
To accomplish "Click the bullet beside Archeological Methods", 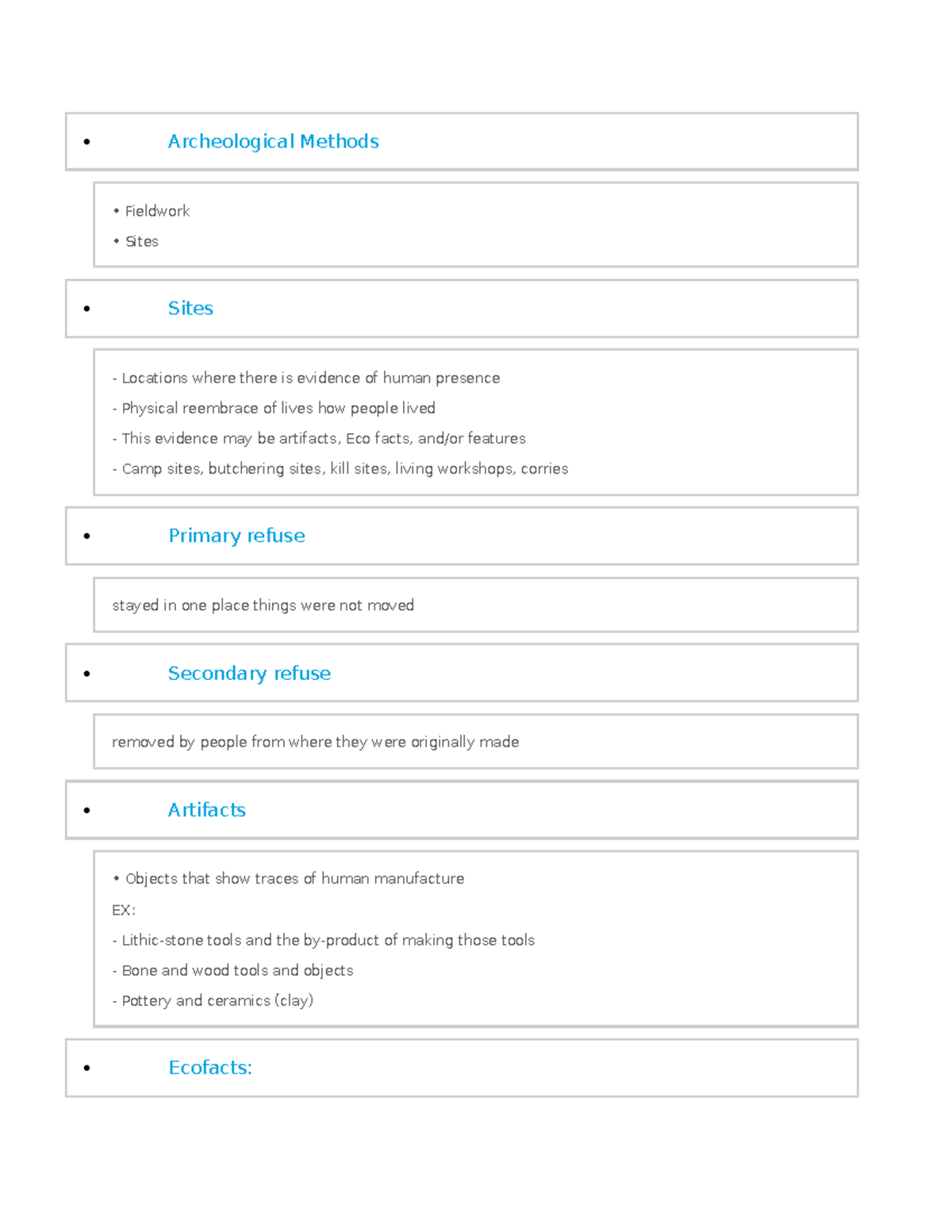I will pyautogui.click(x=86, y=142).
